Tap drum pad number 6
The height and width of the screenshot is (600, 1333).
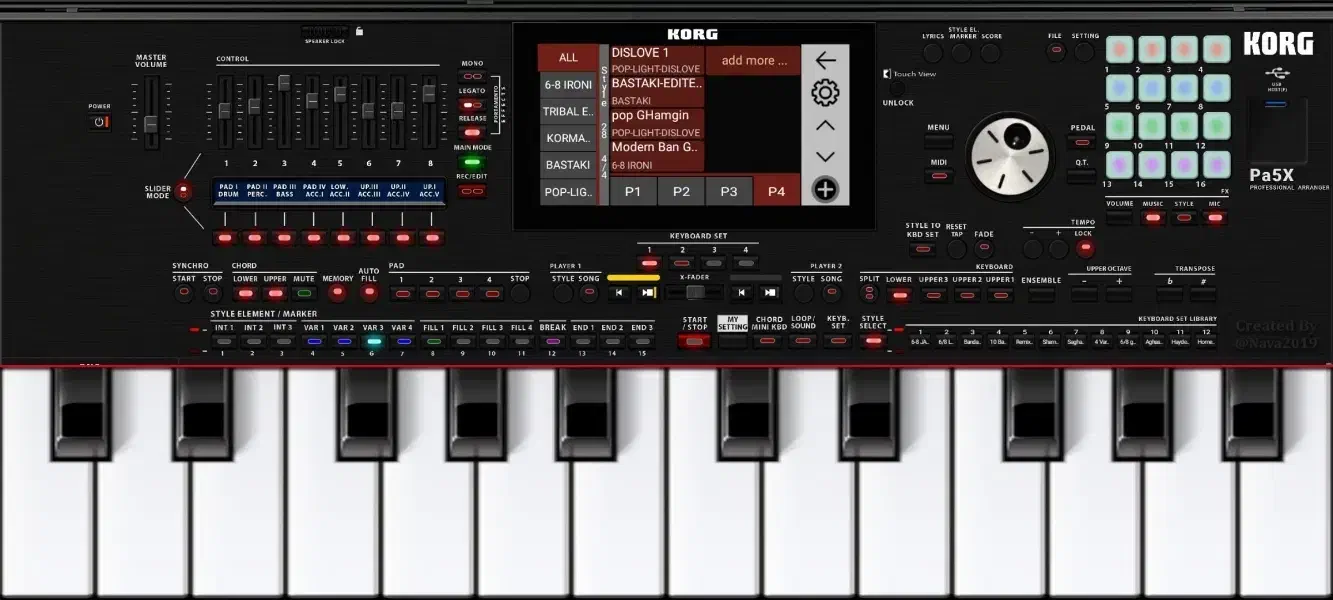click(x=1153, y=87)
